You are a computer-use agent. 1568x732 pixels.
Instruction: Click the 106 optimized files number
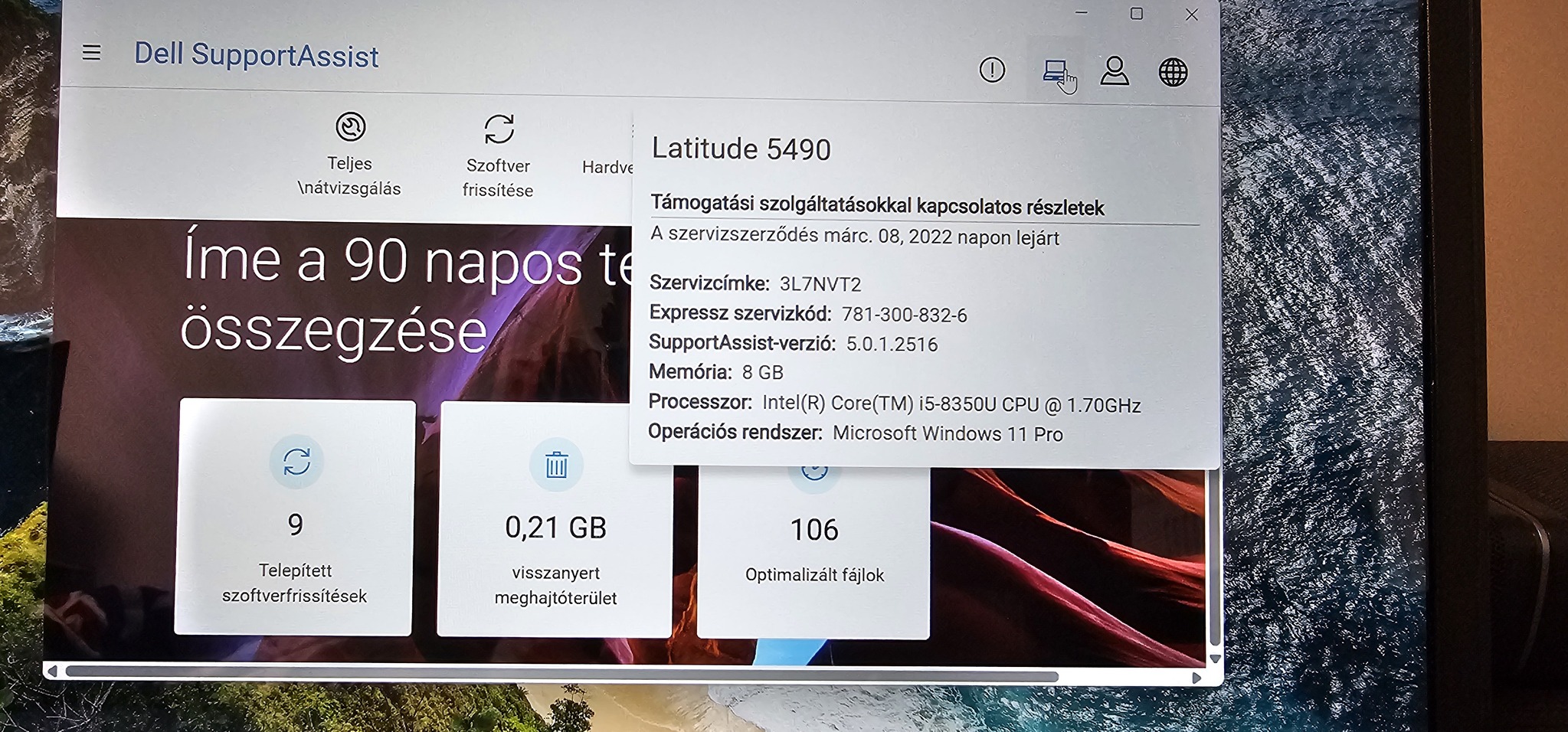814,530
